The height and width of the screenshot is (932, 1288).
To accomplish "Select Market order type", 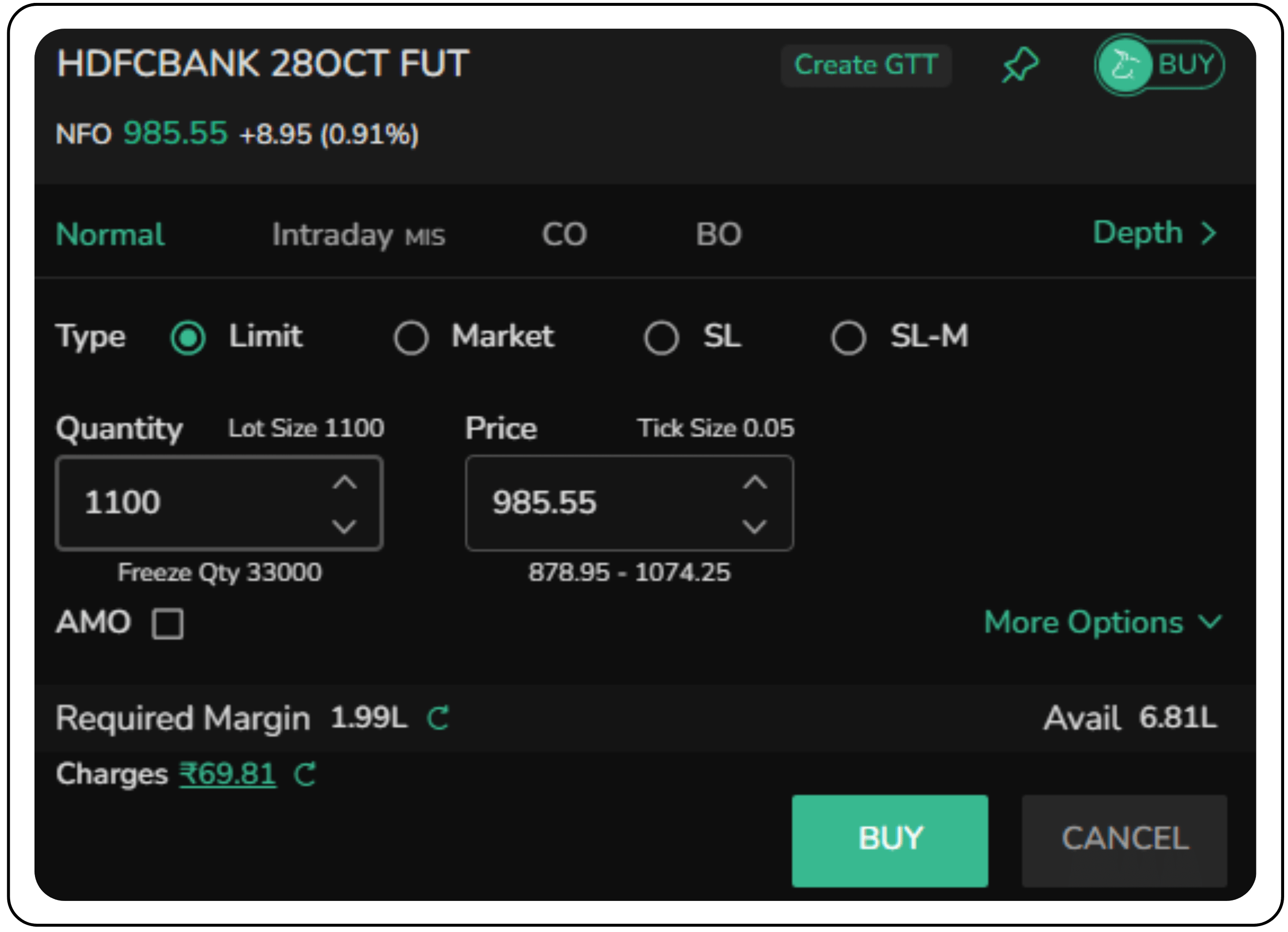I will pyautogui.click(x=411, y=338).
